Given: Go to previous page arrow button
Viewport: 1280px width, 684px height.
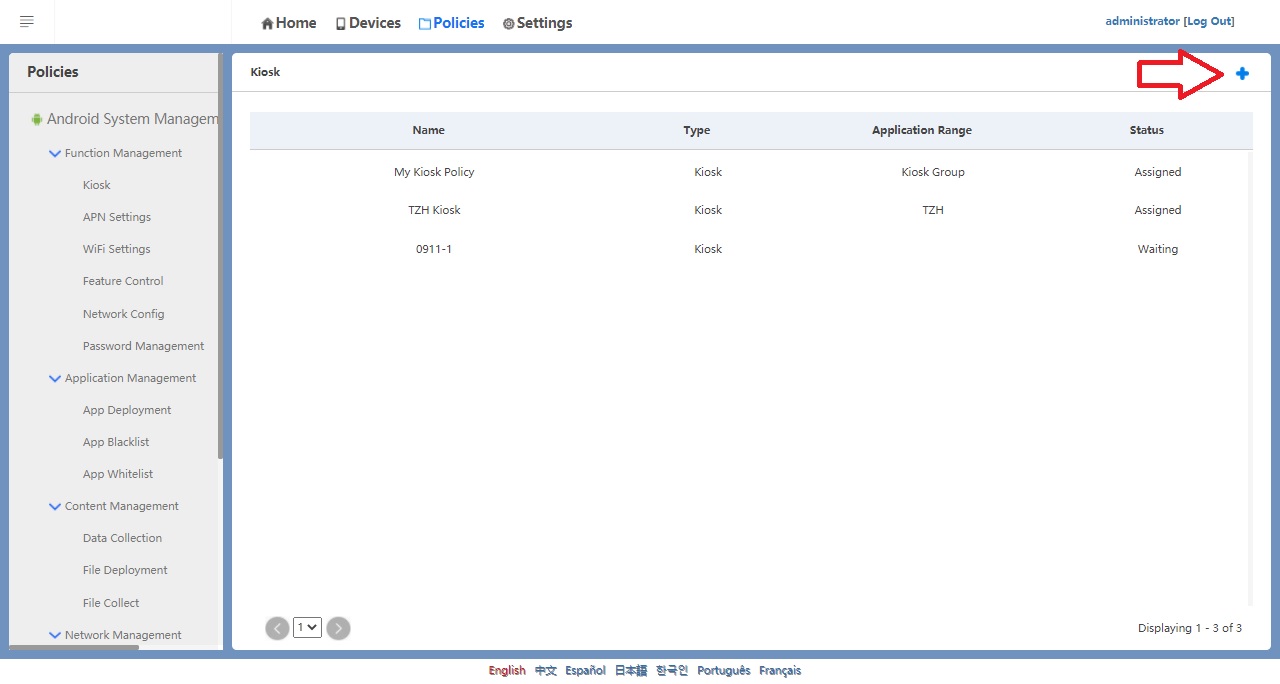Looking at the screenshot, I should click(277, 628).
